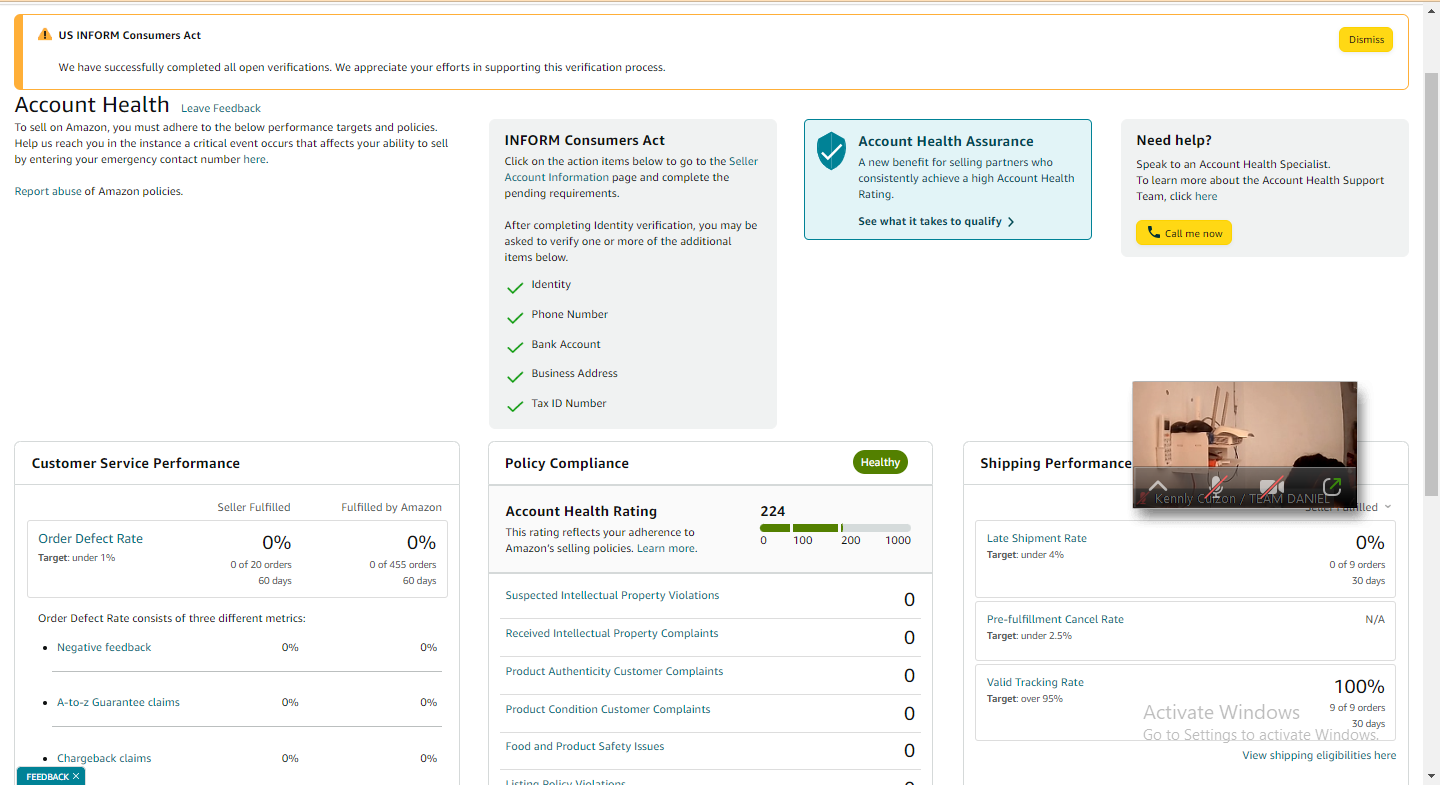1440x785 pixels.
Task: Click the green checkmark beside Bank Account
Action: click(x=515, y=347)
